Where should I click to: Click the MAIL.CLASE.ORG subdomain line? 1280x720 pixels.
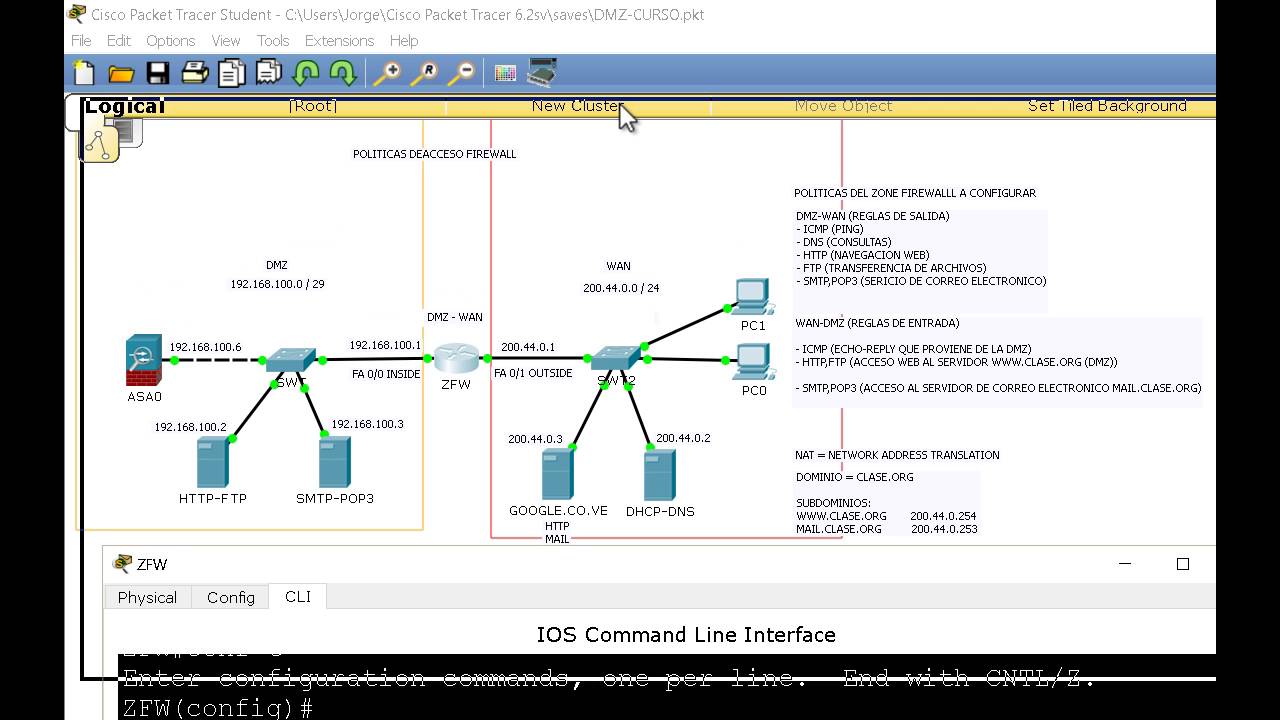pyautogui.click(x=887, y=529)
